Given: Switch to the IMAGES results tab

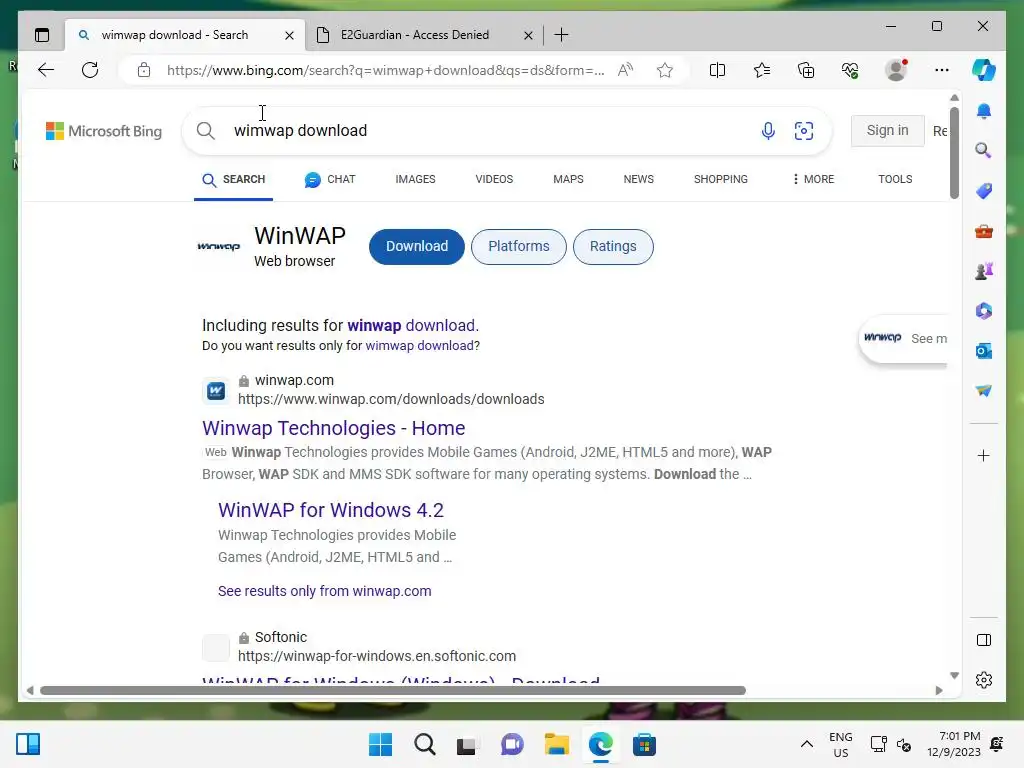Looking at the screenshot, I should [415, 179].
